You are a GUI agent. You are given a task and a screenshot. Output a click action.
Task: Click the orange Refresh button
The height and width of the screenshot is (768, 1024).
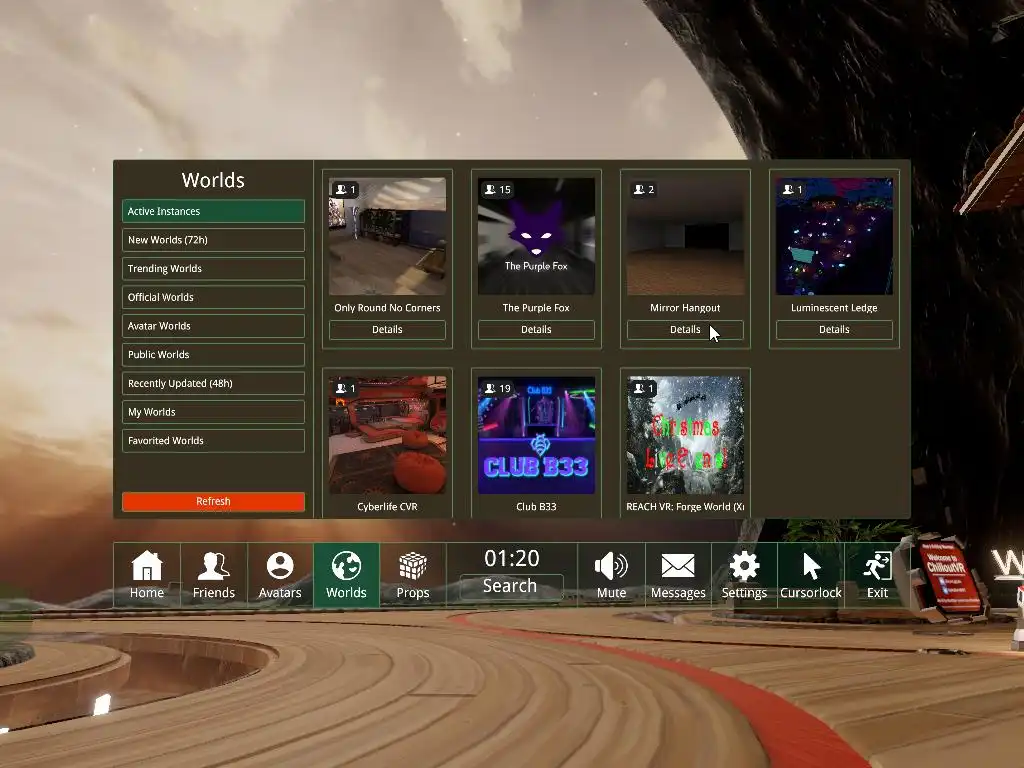click(x=213, y=502)
